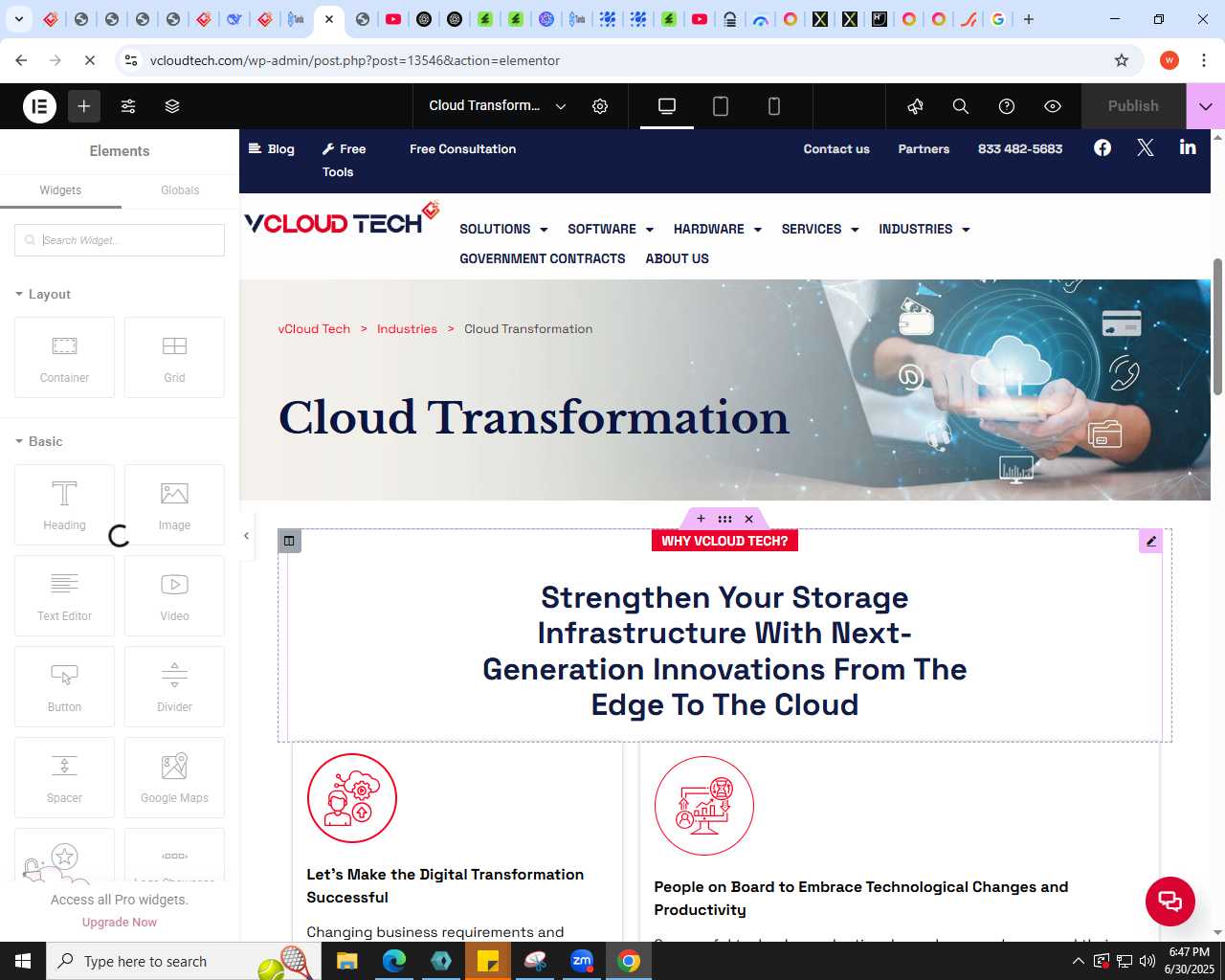Select the Text Editor widget
1225x980 pixels.
(x=64, y=595)
